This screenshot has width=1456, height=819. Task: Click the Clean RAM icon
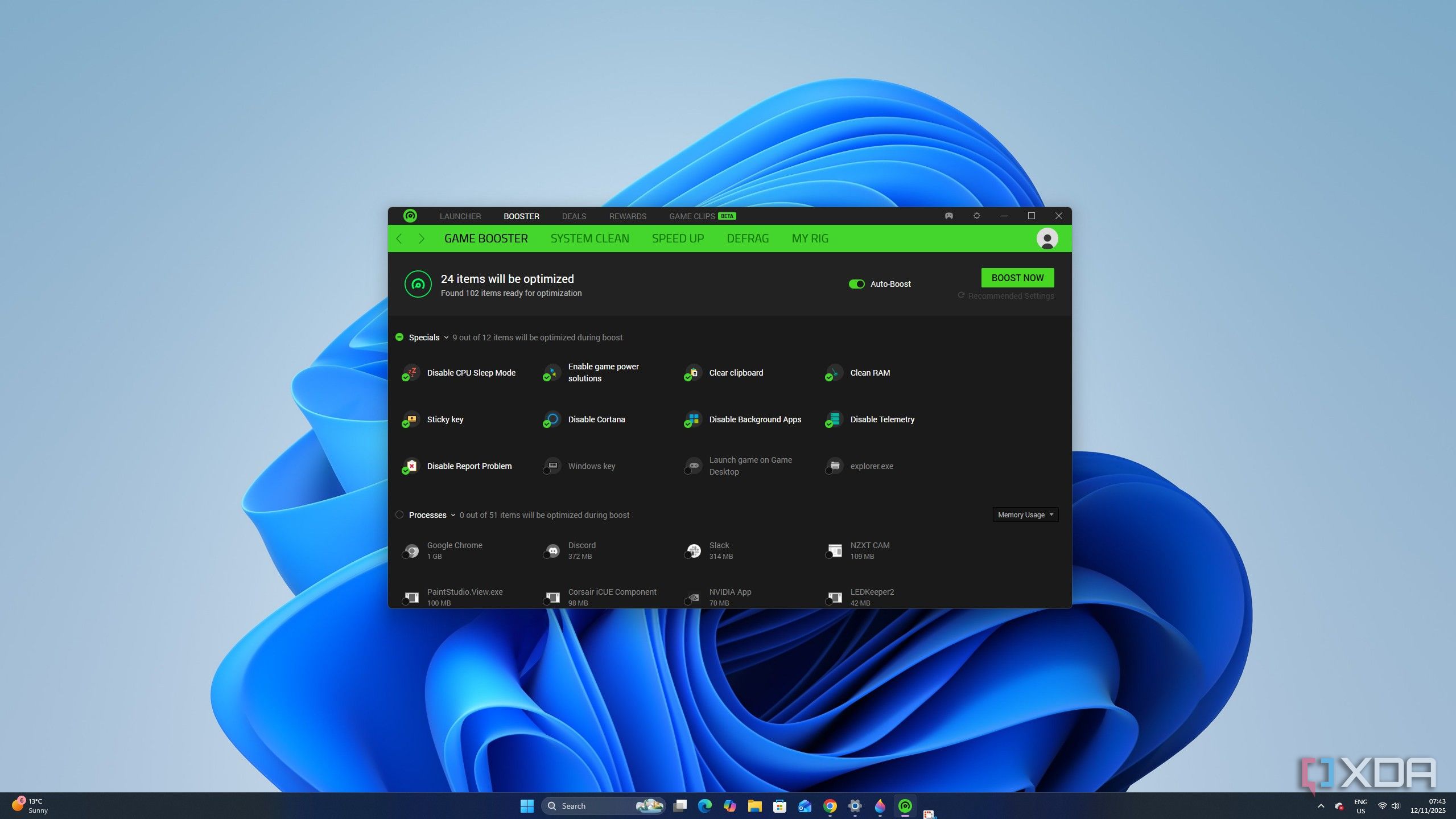(834, 372)
